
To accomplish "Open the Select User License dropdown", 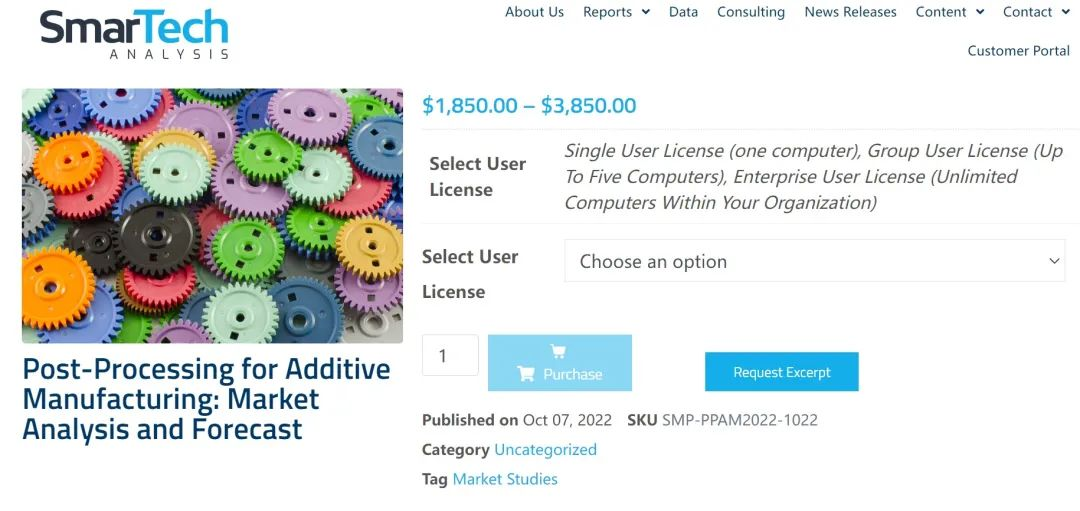I will pyautogui.click(x=815, y=261).
